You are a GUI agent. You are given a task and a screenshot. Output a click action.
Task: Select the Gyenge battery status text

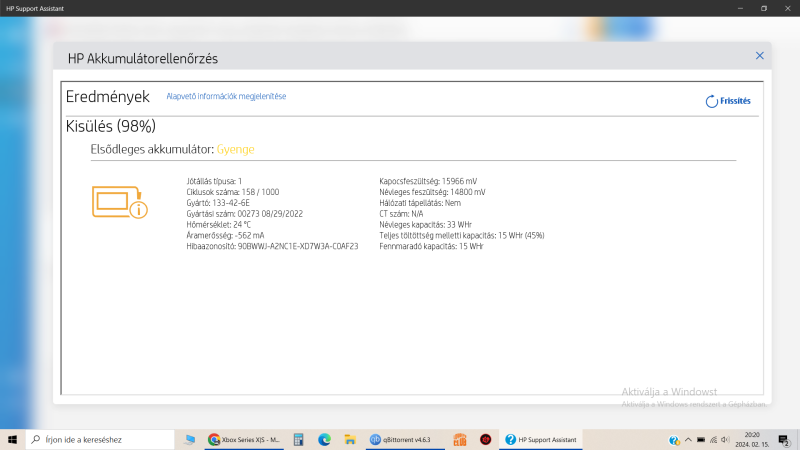click(235, 149)
